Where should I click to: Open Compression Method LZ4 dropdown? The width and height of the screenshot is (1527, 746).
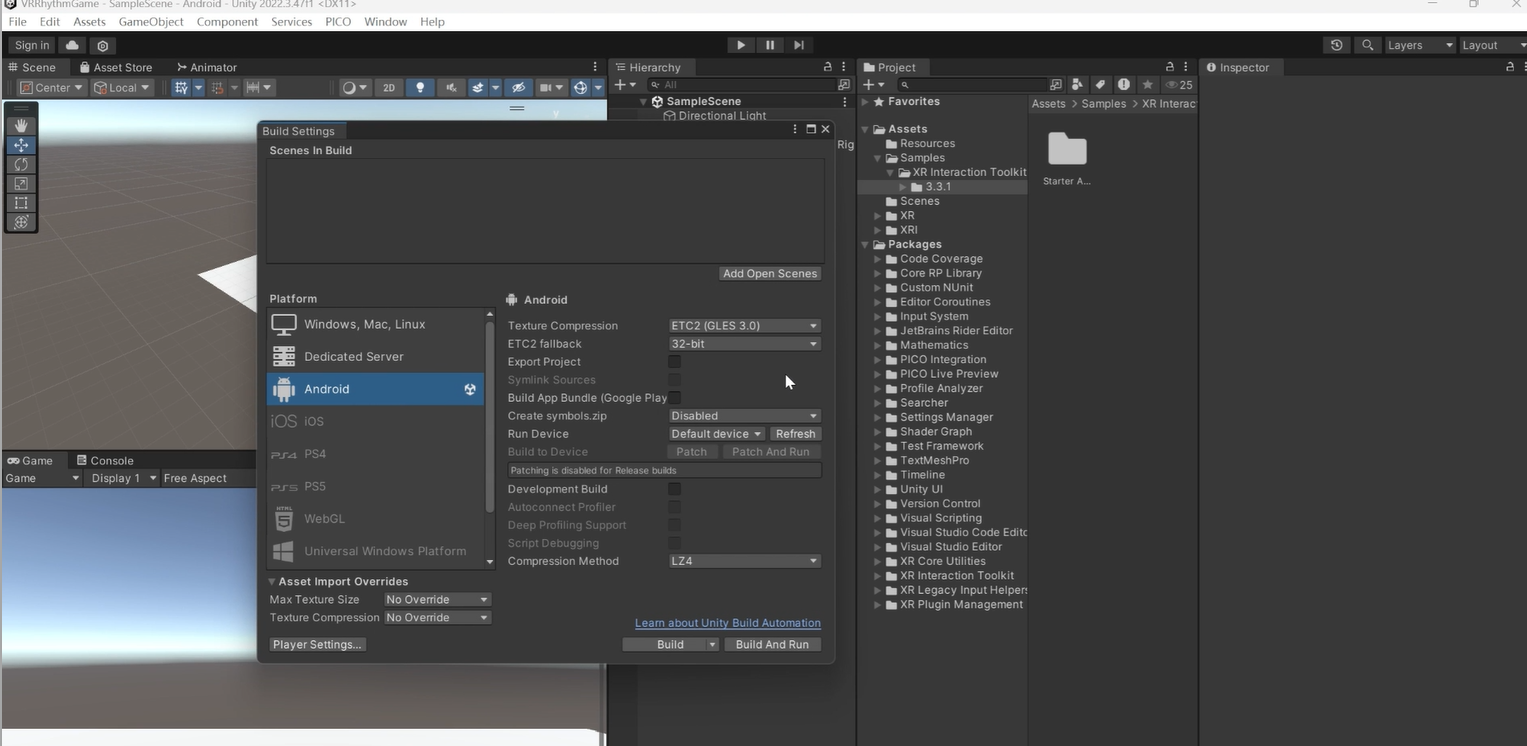point(744,561)
